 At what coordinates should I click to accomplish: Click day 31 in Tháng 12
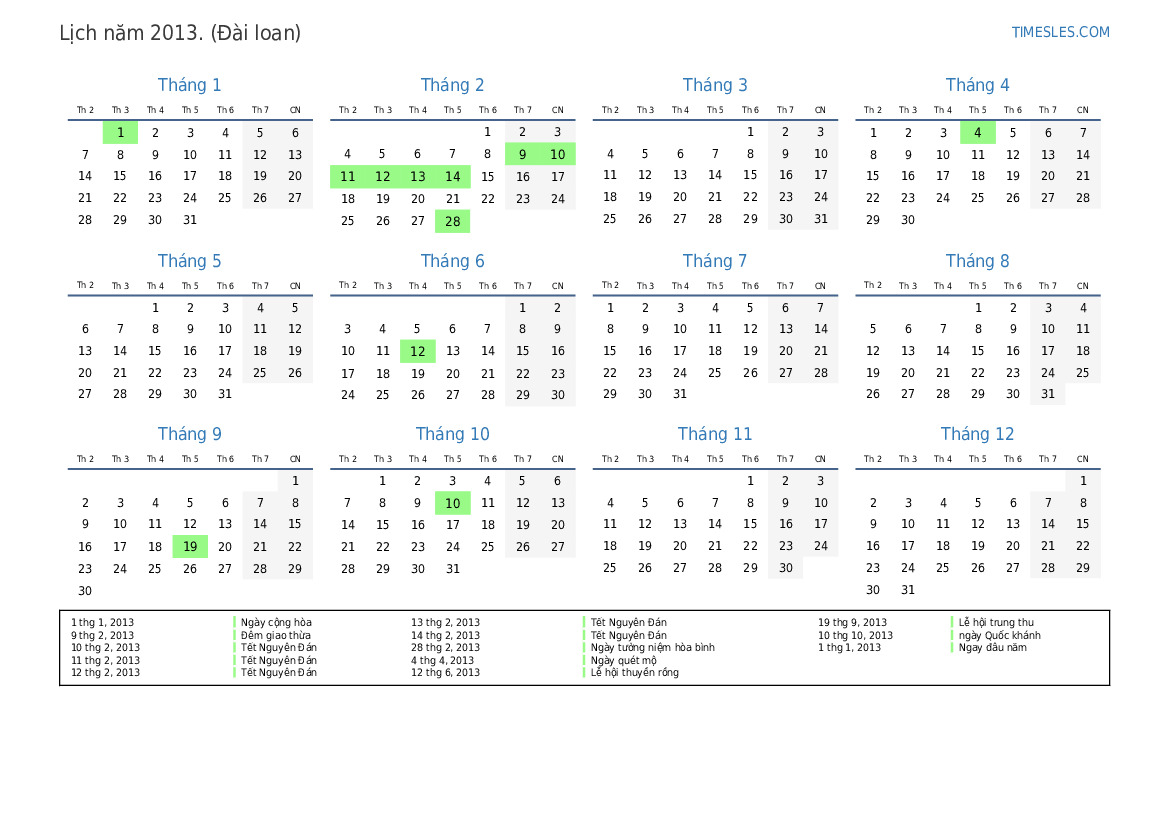[907, 590]
